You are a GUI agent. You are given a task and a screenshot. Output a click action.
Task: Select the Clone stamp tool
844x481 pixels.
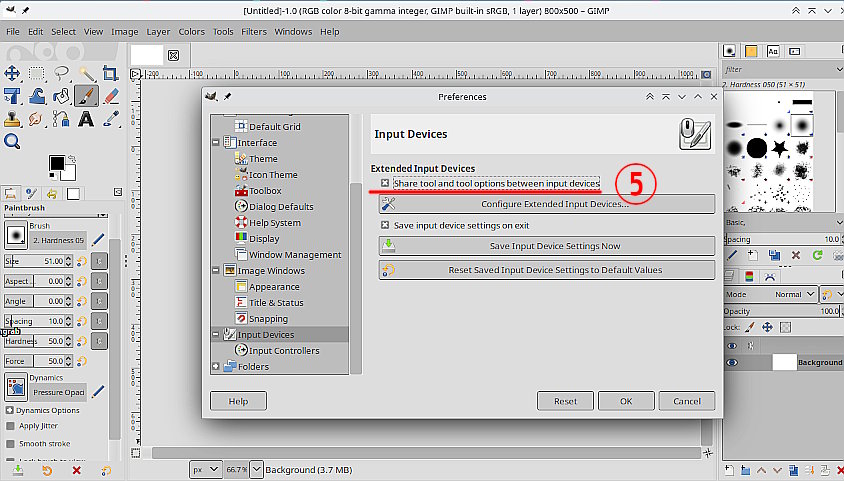(x=12, y=119)
